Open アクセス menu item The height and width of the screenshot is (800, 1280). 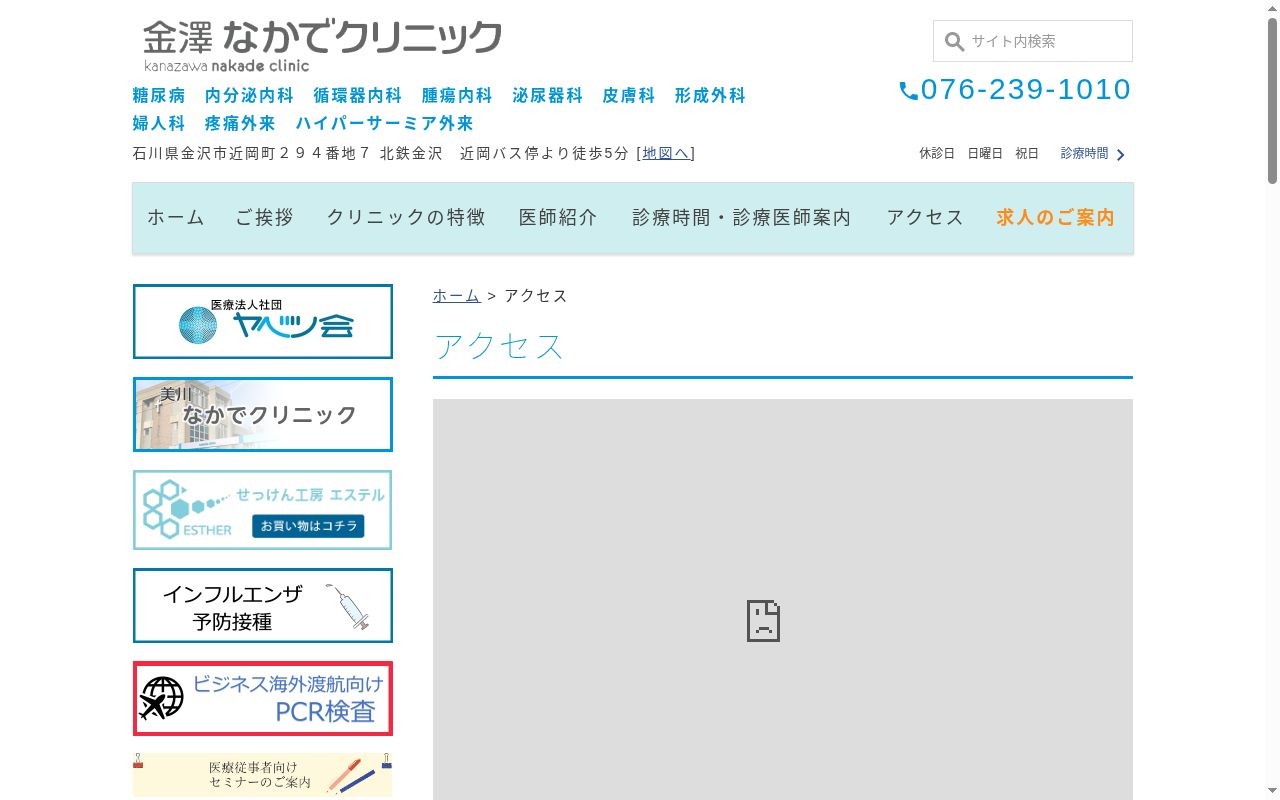point(925,218)
